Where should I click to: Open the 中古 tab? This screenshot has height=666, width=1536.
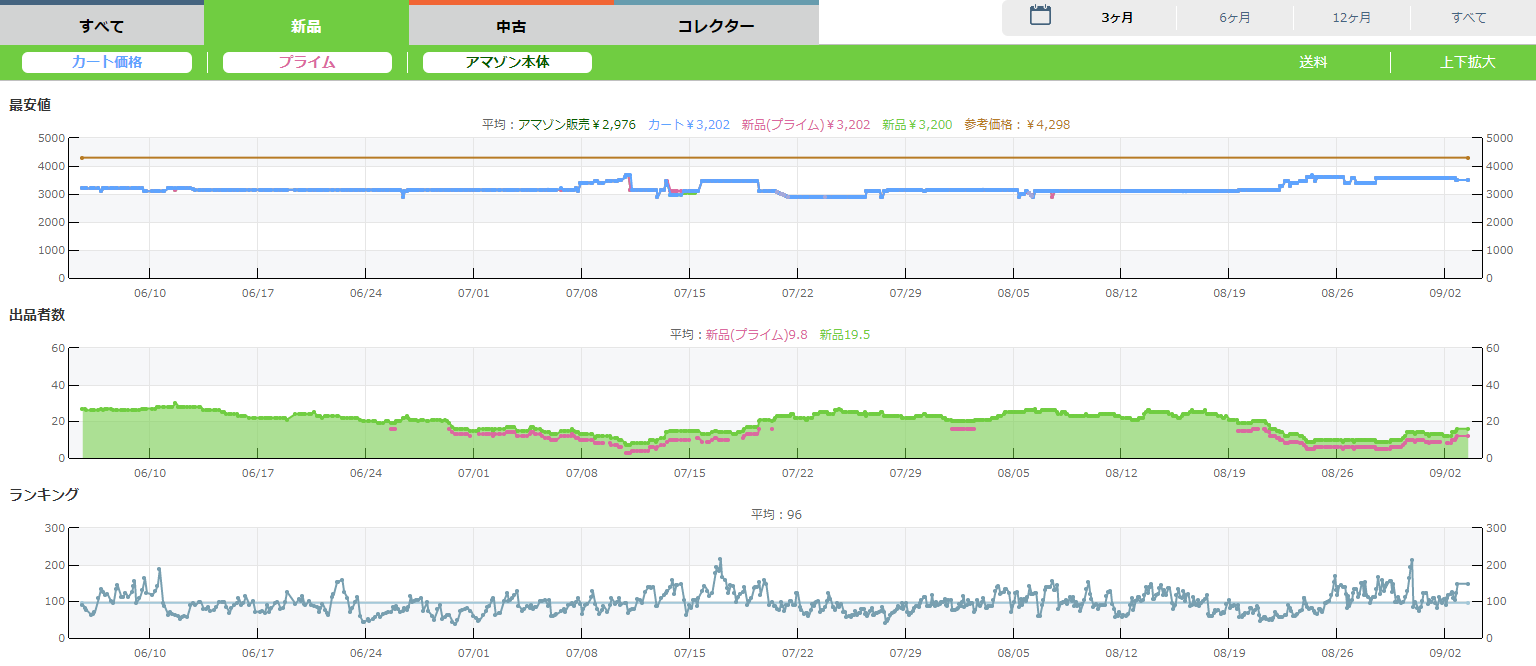pyautogui.click(x=511, y=26)
